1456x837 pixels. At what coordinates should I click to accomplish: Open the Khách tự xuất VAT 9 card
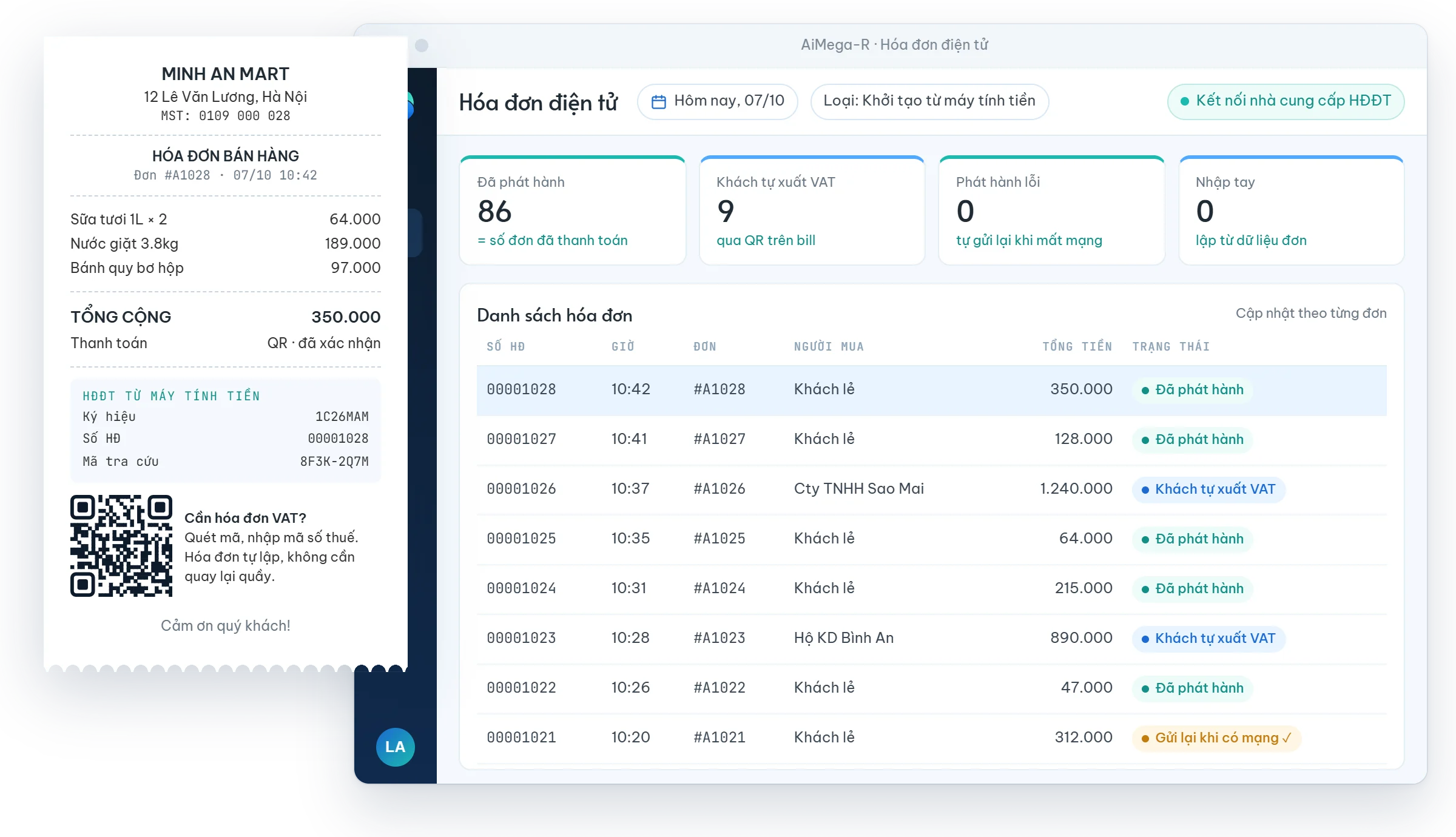click(812, 210)
